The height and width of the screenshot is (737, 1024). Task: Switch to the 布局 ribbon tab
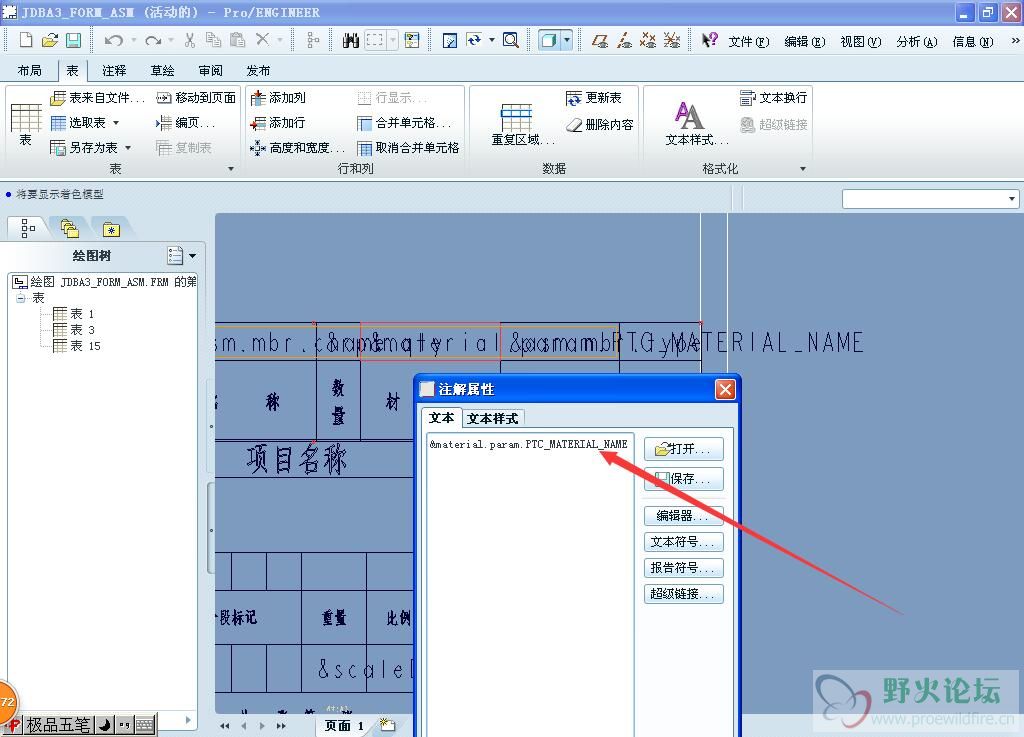(29, 71)
